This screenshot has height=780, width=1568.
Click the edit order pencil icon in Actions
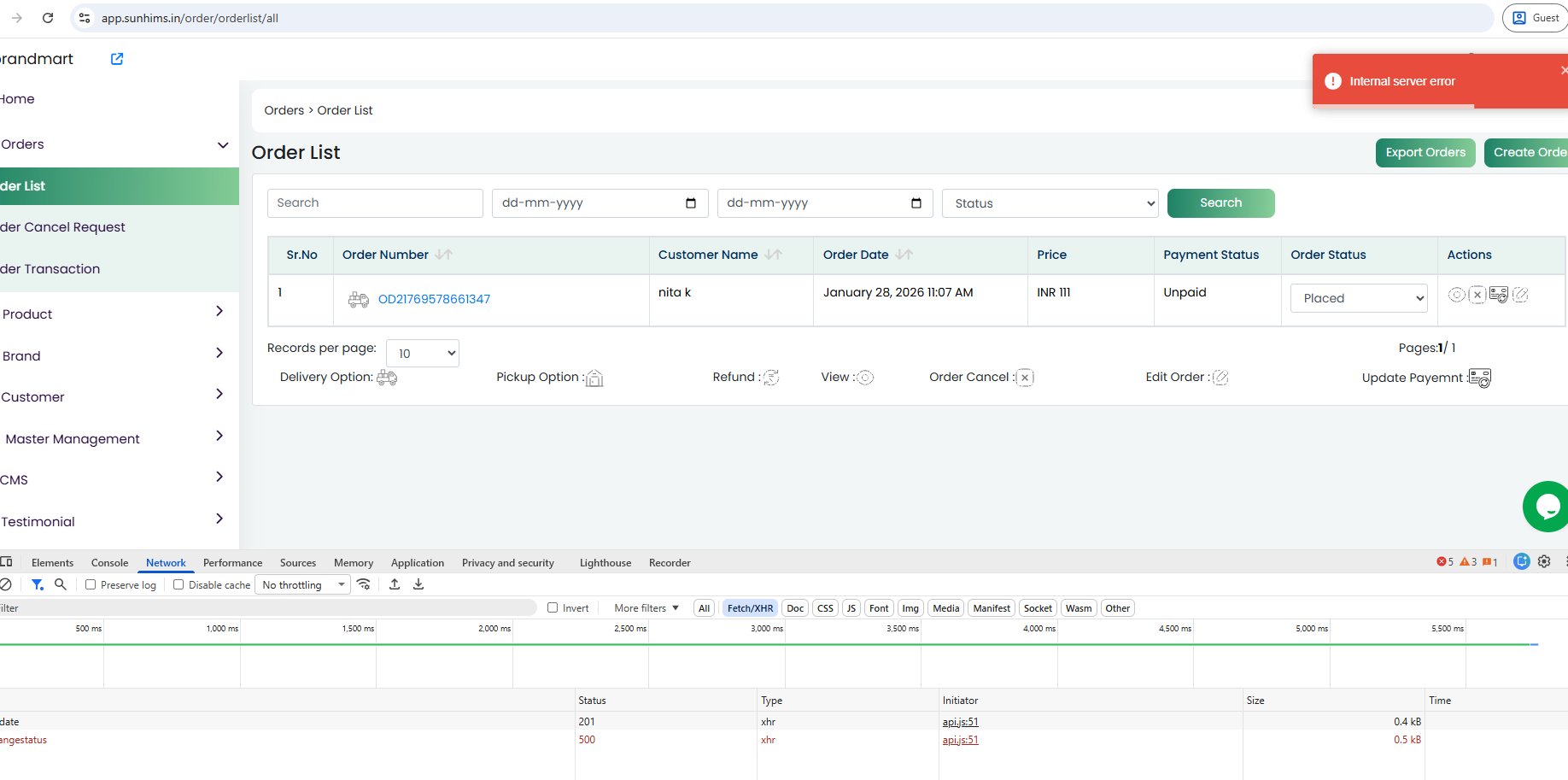(x=1520, y=295)
